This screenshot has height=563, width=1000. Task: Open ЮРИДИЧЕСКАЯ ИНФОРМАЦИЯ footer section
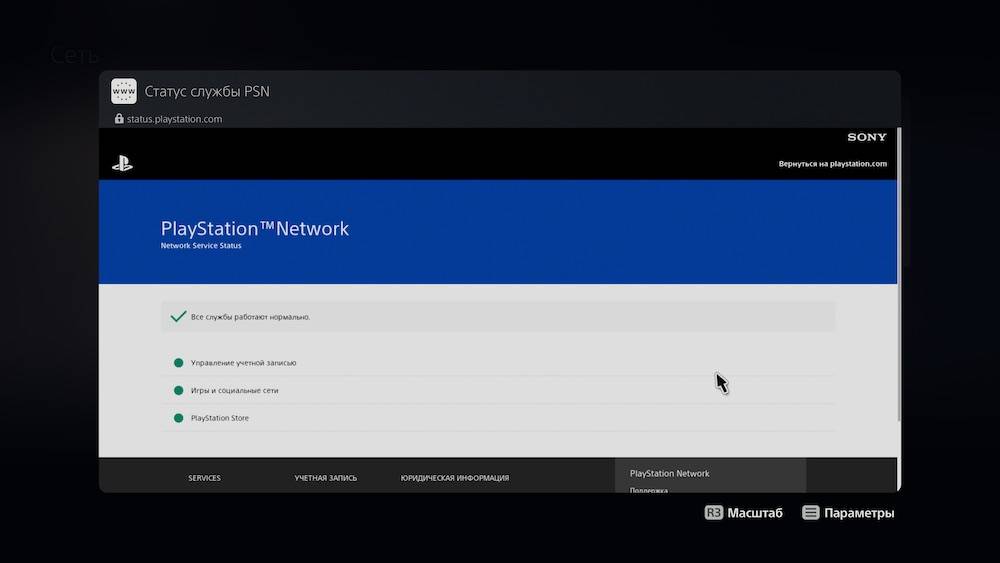point(454,478)
